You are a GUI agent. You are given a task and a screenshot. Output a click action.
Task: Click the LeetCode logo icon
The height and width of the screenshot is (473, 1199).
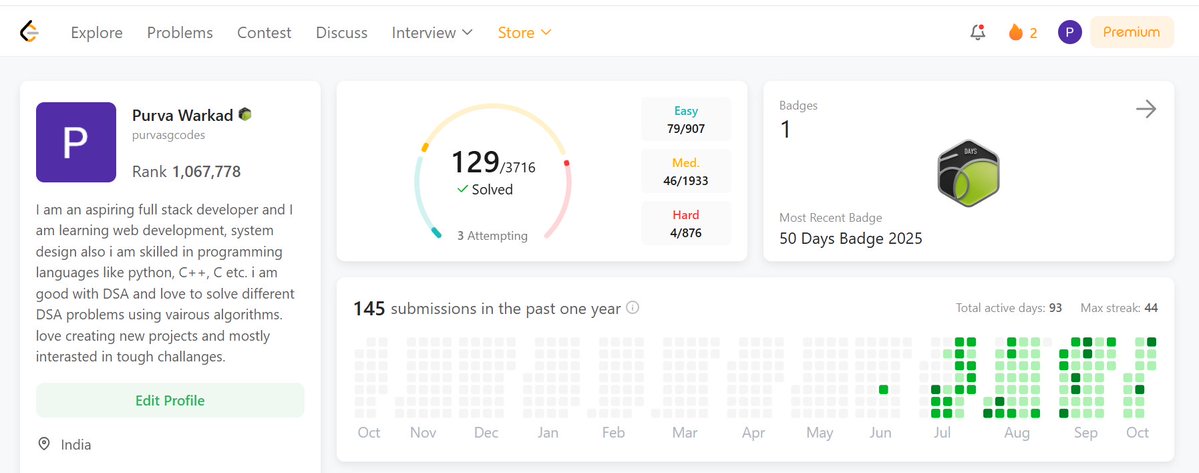[29, 32]
